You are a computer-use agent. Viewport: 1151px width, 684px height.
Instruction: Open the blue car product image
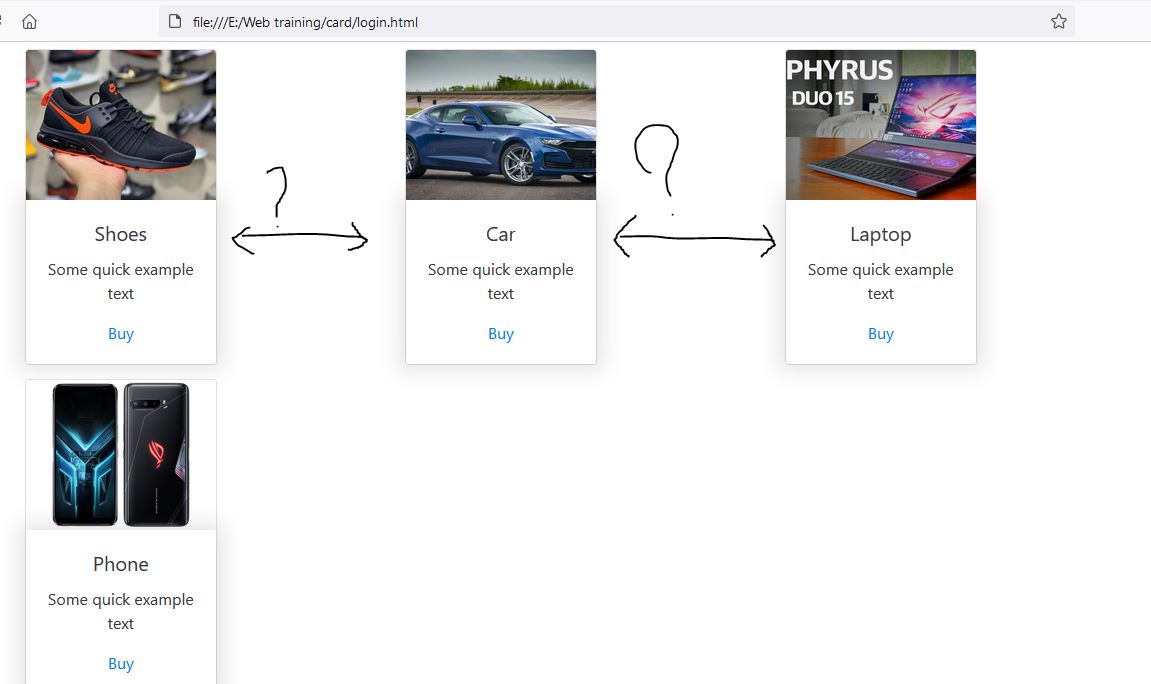(501, 125)
